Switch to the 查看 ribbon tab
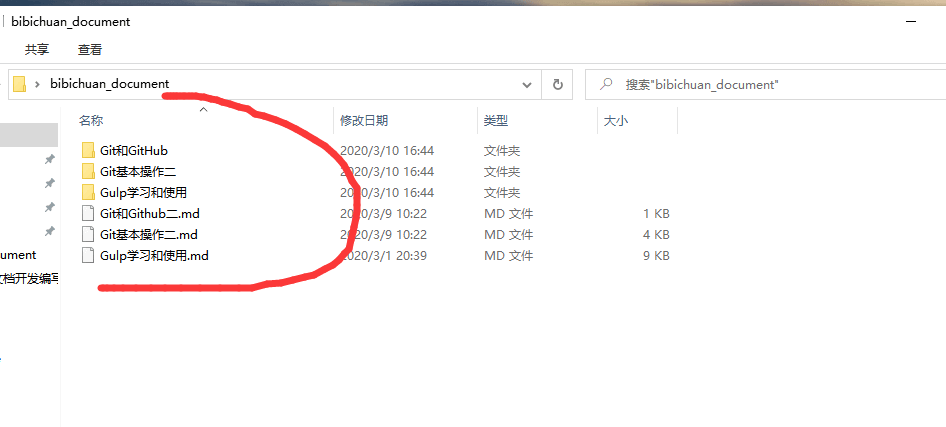946x427 pixels. (90, 49)
